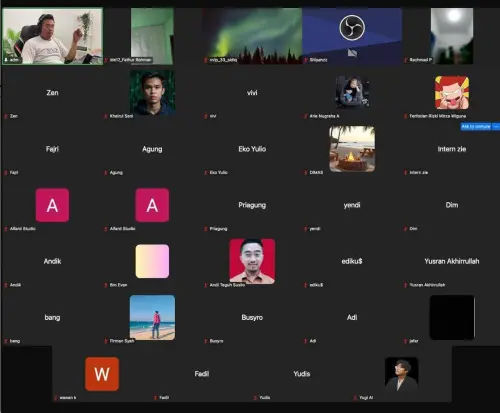The height and width of the screenshot is (413, 500).
Task: Select the red-background portrait of Andi Teguh
Action: [x=252, y=261]
